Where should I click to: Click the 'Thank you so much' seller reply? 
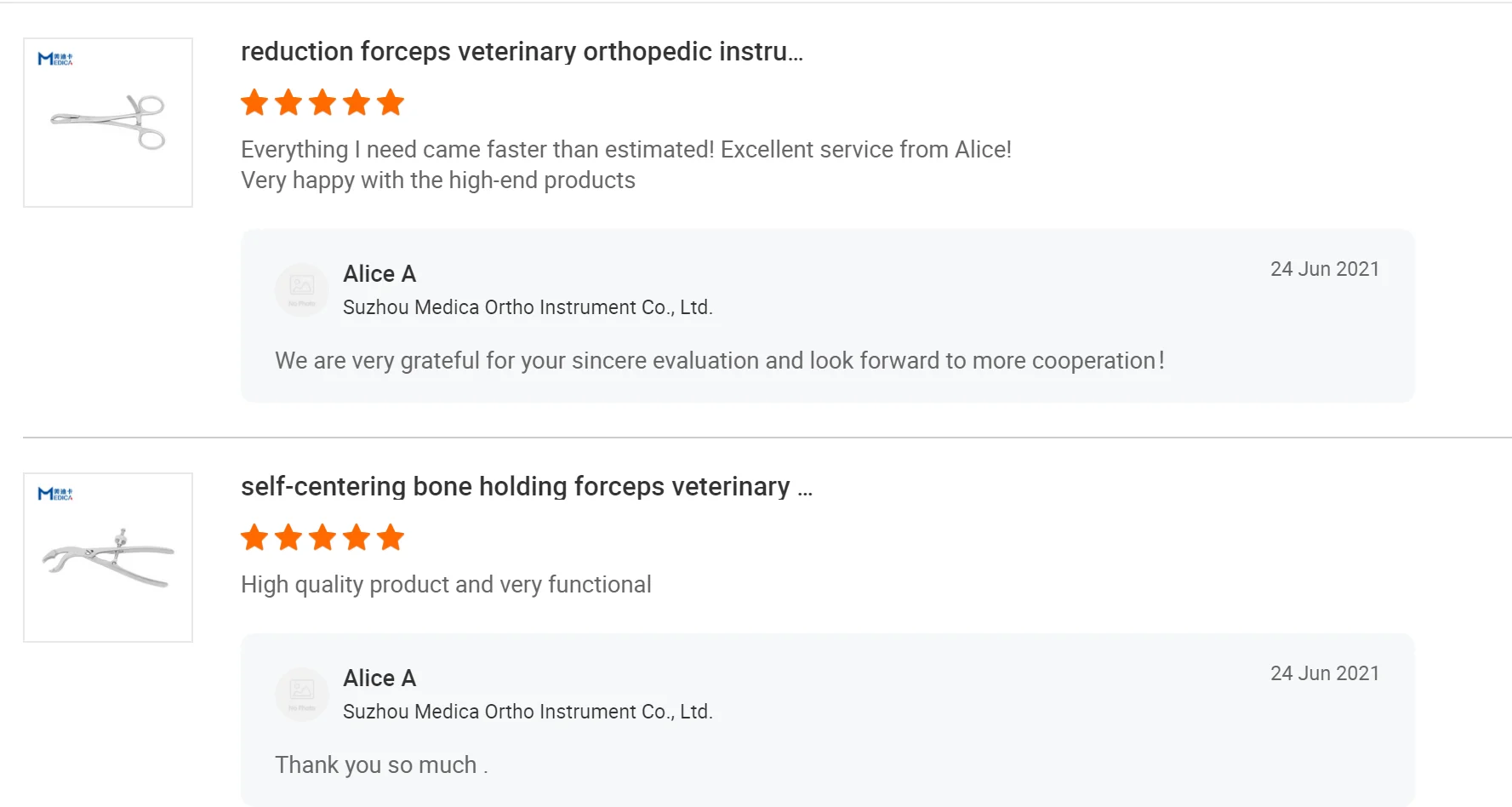click(381, 765)
